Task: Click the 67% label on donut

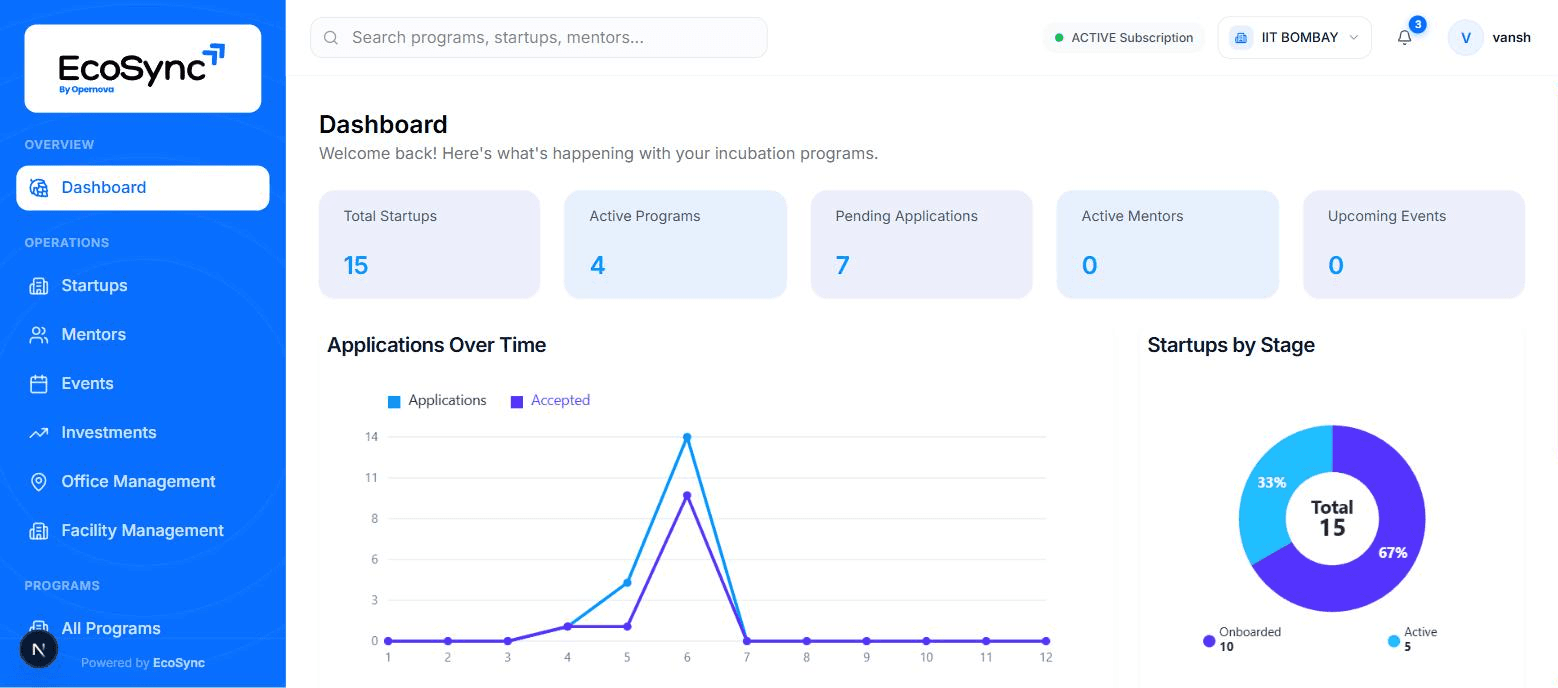Action: (x=1393, y=552)
